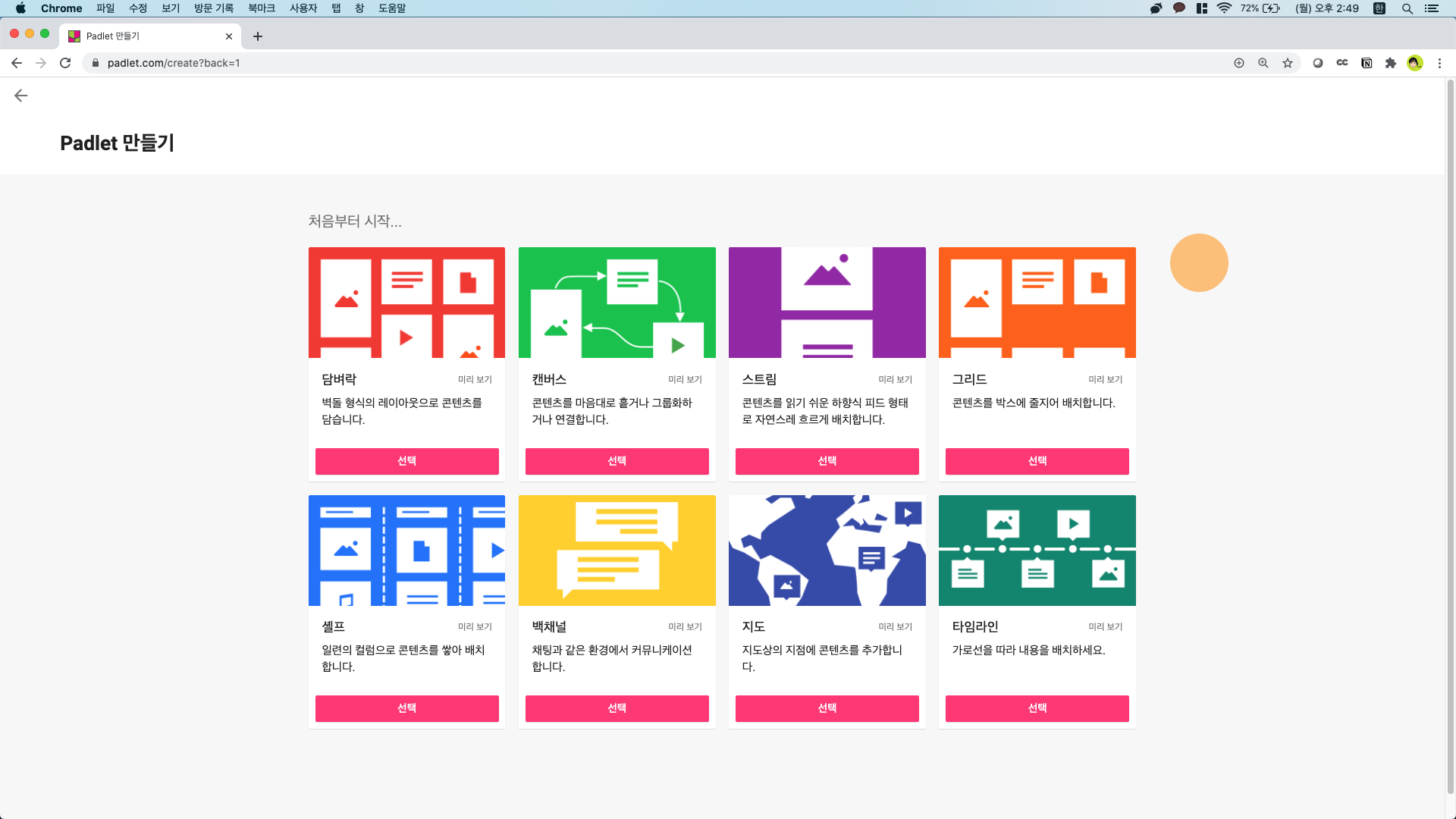Screen dimensions: 1456x819
Task: Click the 백채널 yellow chat thumbnail
Action: (x=617, y=550)
